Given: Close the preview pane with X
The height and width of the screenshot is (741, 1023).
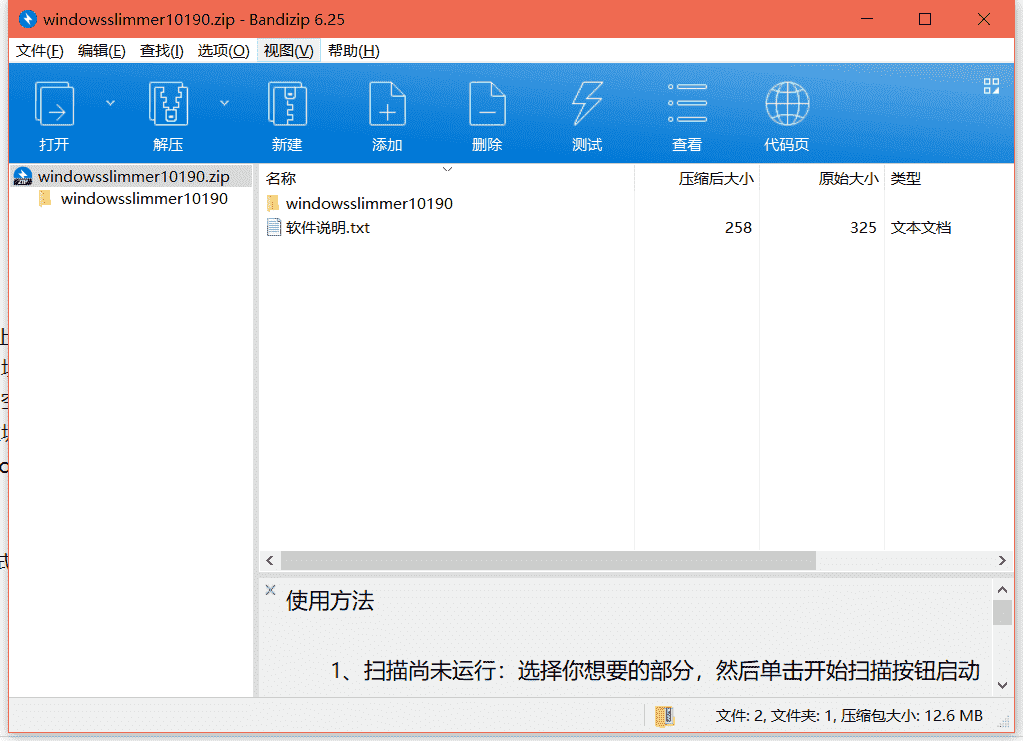Looking at the screenshot, I should click(270, 590).
